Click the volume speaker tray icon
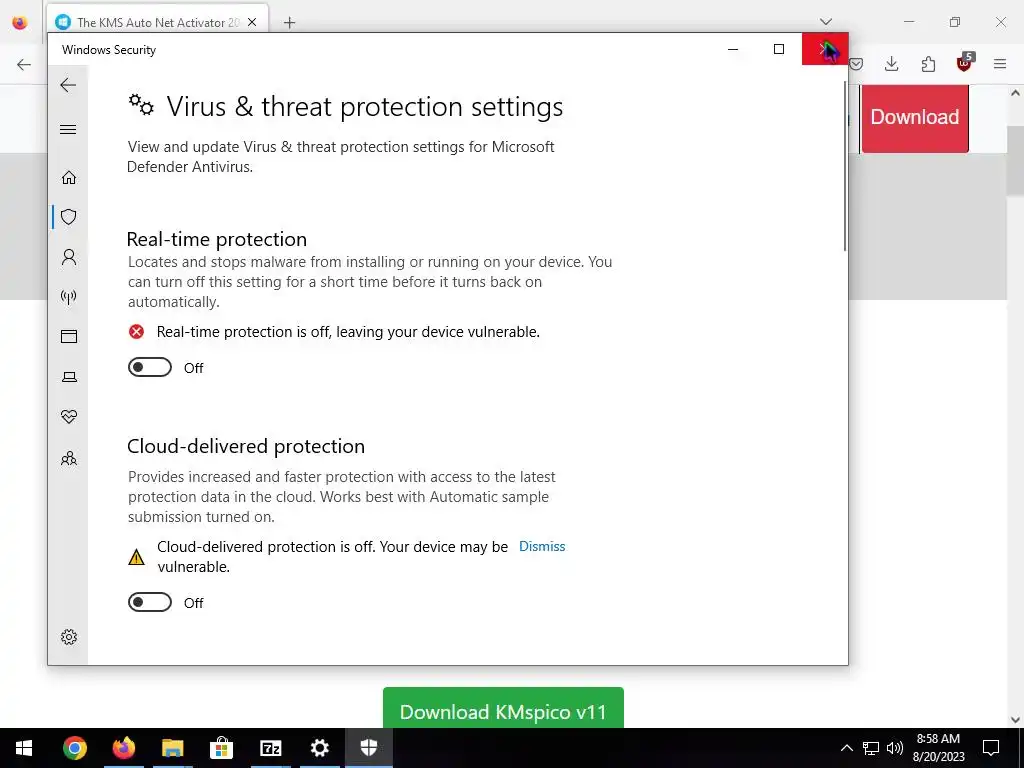The height and width of the screenshot is (768, 1024). coord(895,748)
